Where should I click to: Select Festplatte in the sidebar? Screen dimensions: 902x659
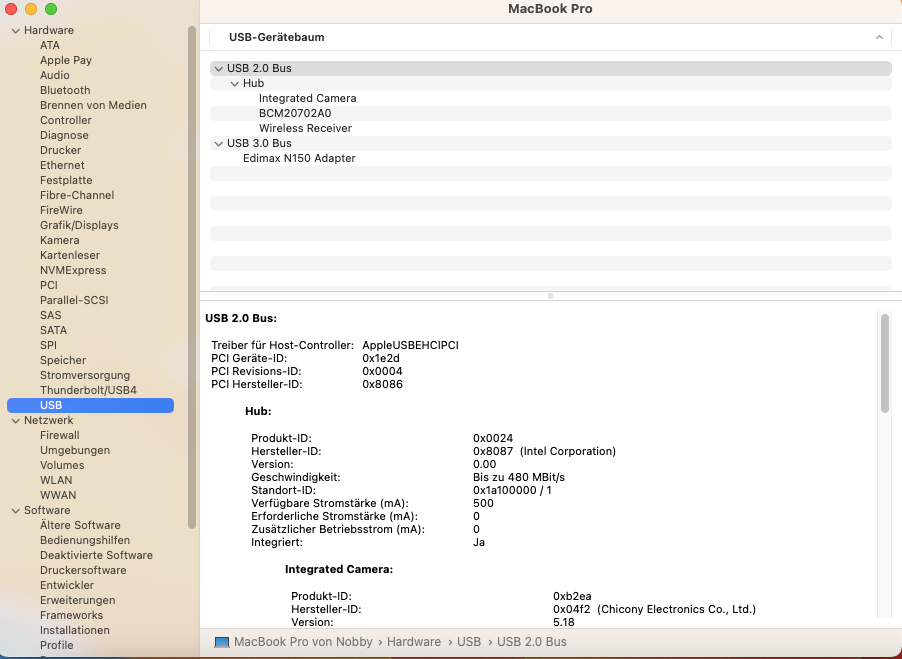pos(66,180)
